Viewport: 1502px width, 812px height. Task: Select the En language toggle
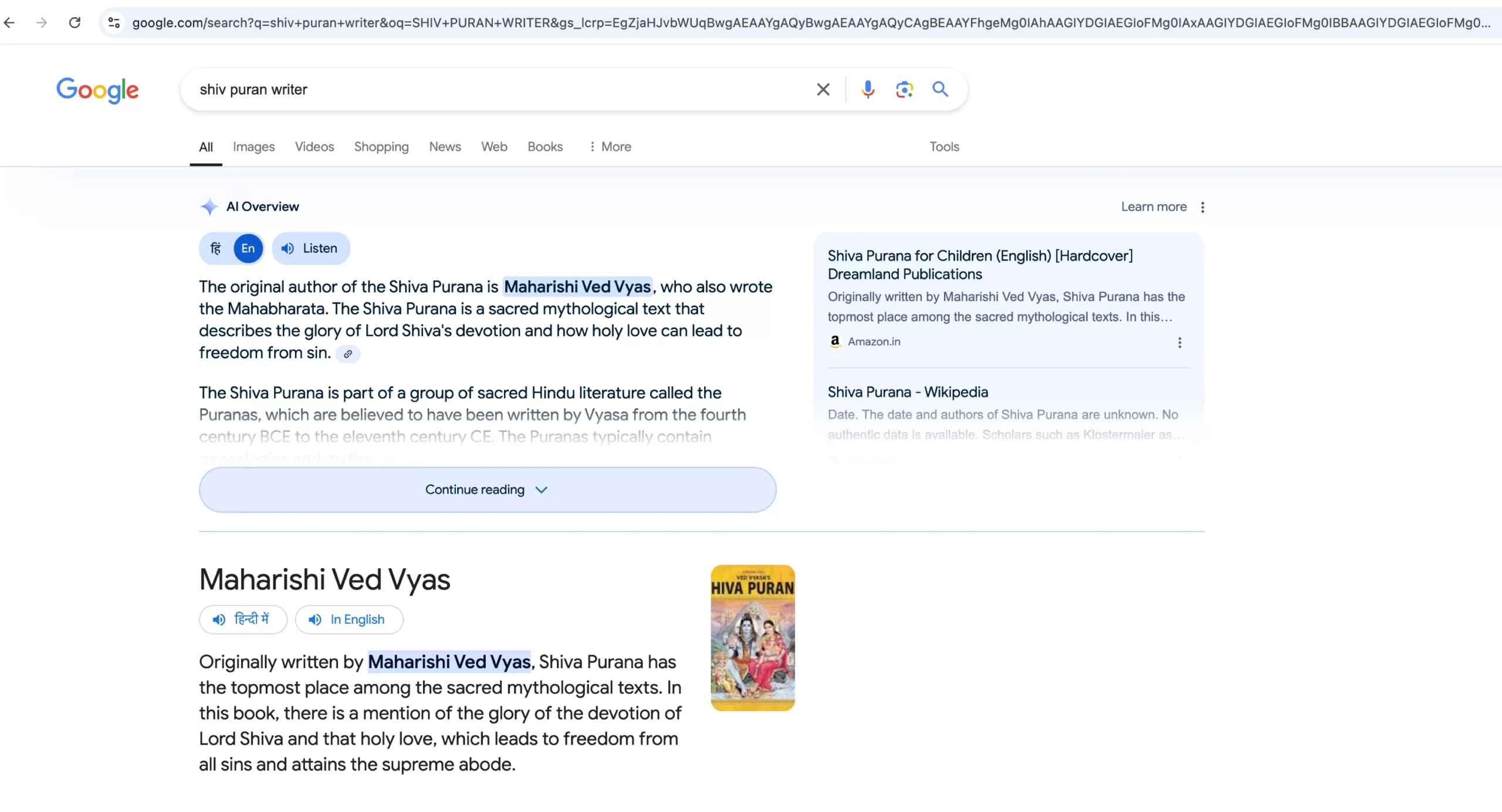(x=248, y=248)
